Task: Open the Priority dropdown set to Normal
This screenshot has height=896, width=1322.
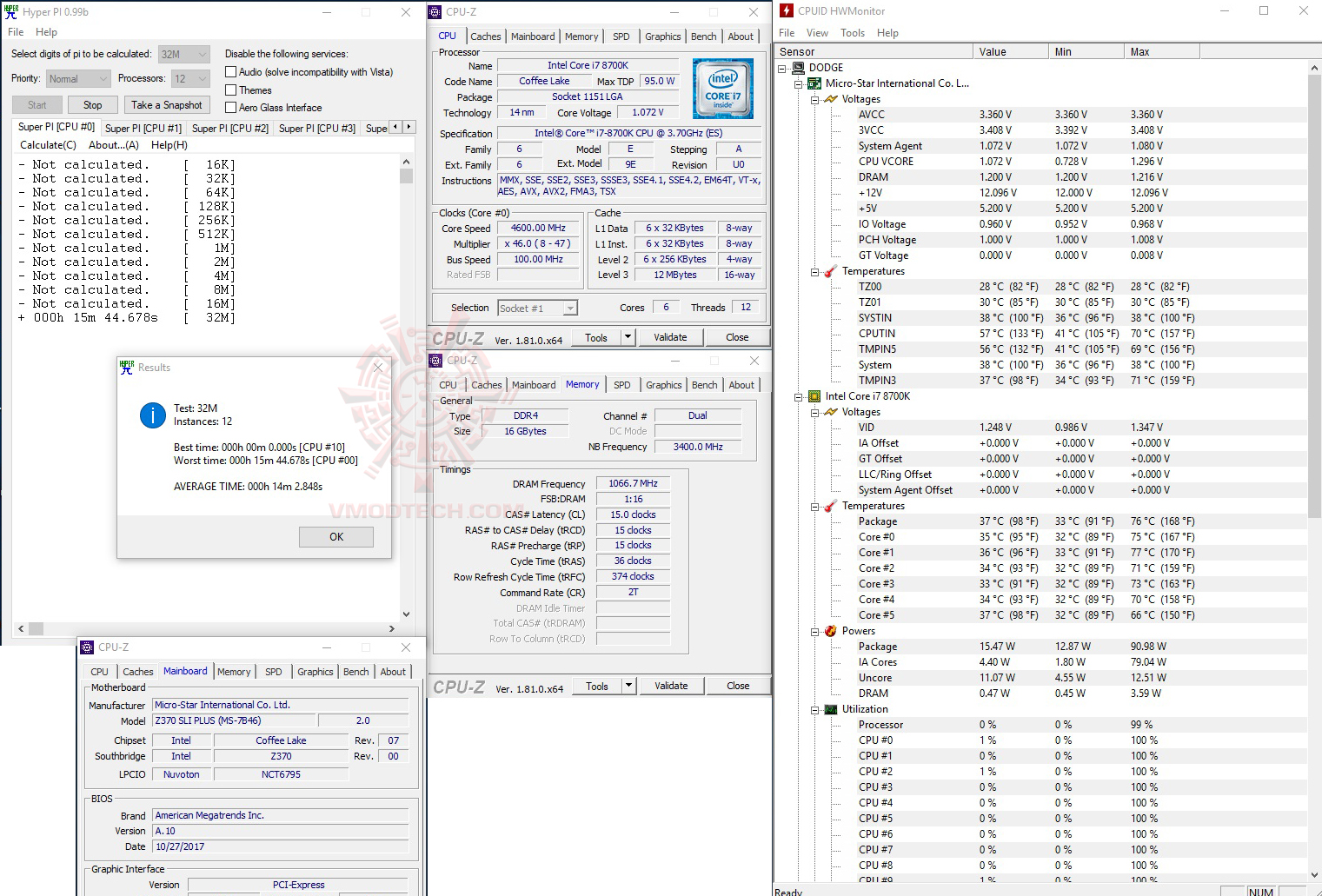Action: [x=78, y=79]
